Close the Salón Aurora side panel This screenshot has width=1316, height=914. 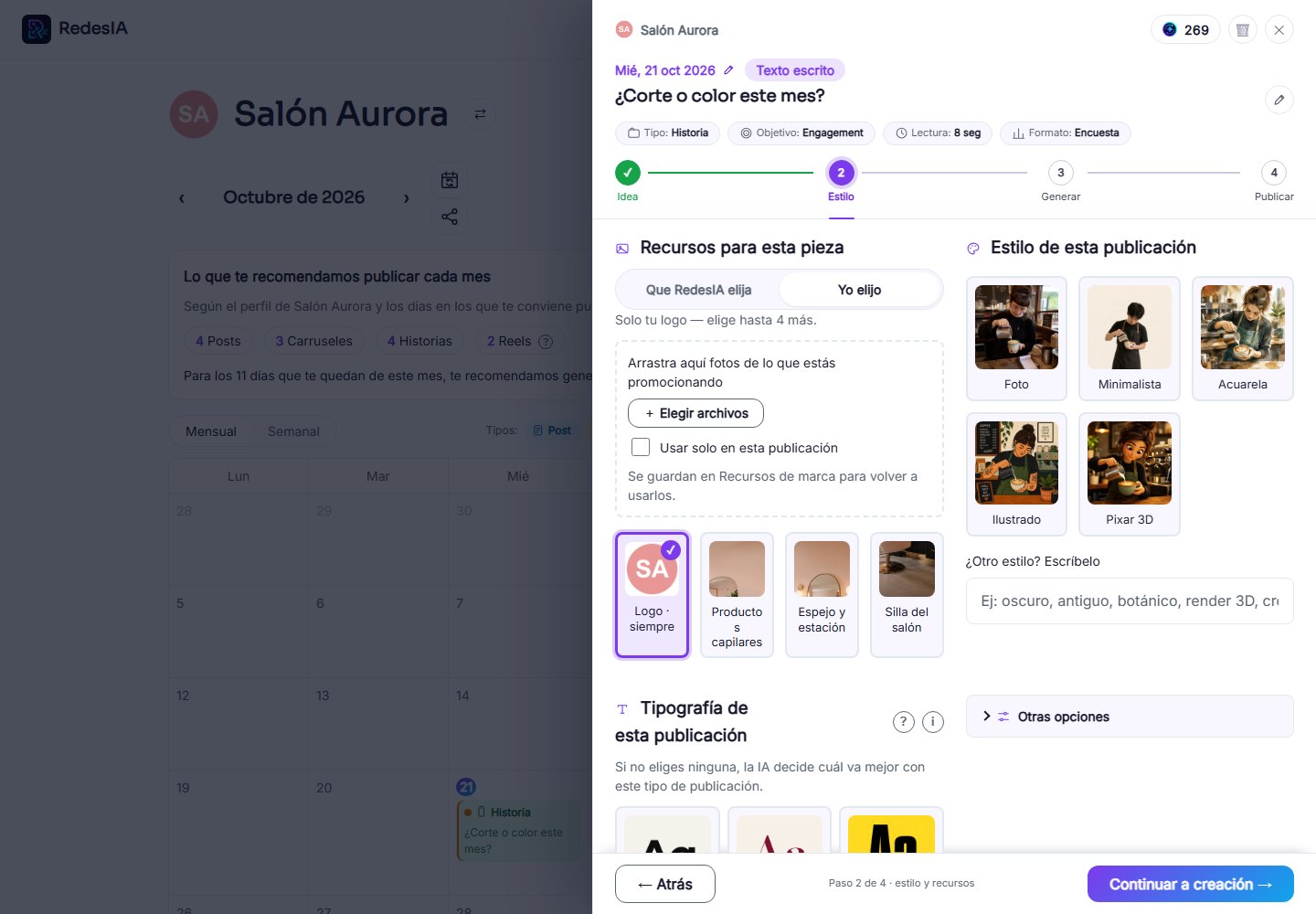[x=1279, y=30]
